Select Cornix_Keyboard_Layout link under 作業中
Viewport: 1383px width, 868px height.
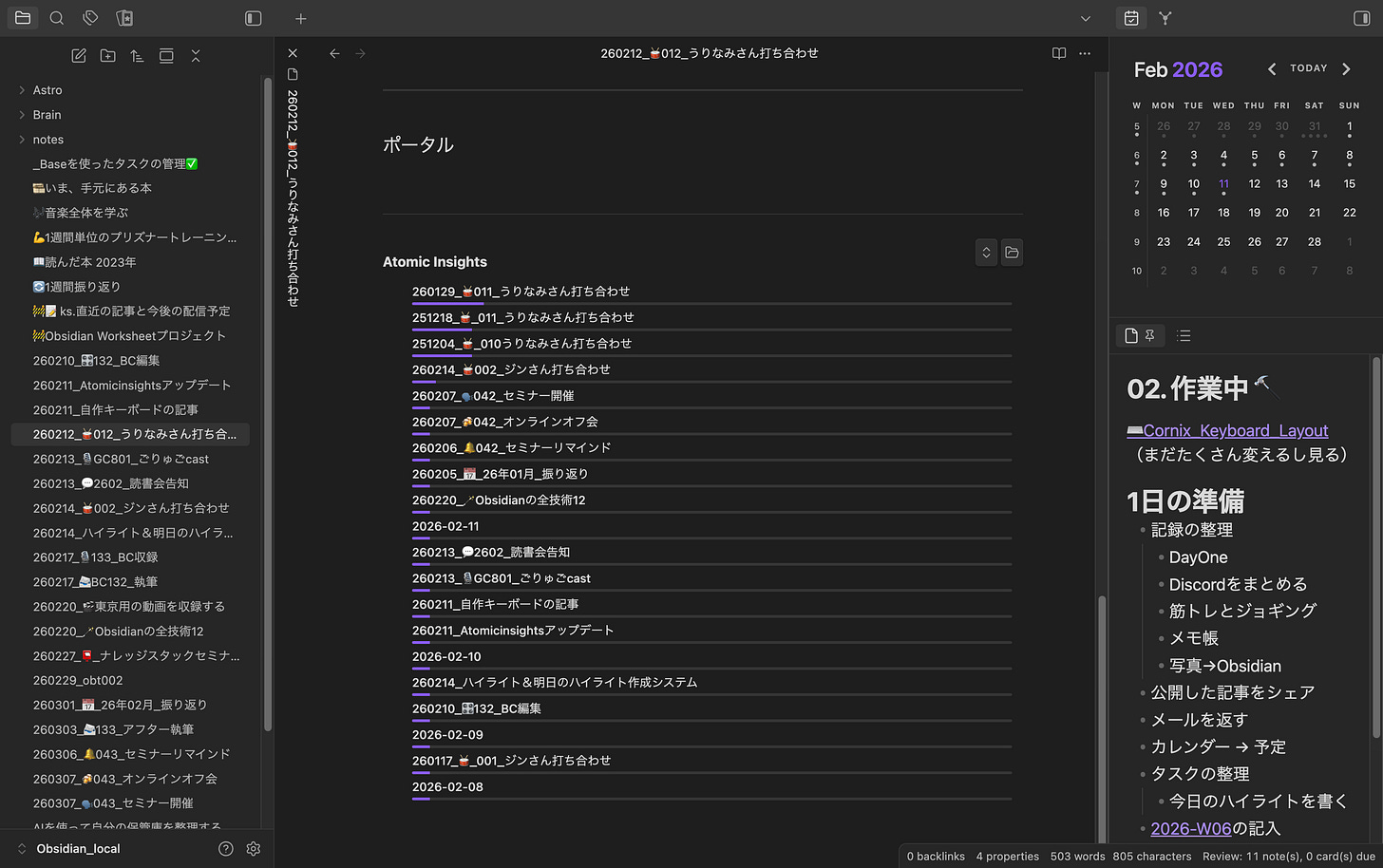[x=1235, y=430]
